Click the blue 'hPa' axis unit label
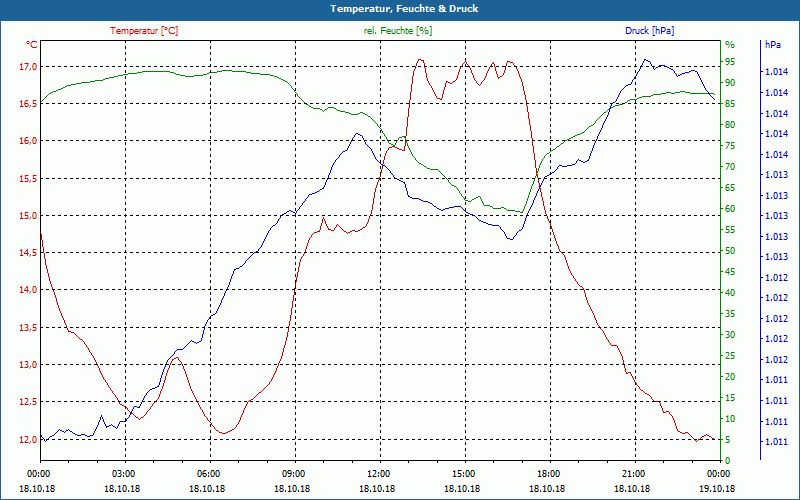This screenshot has width=800, height=500. pyautogui.click(x=772, y=45)
